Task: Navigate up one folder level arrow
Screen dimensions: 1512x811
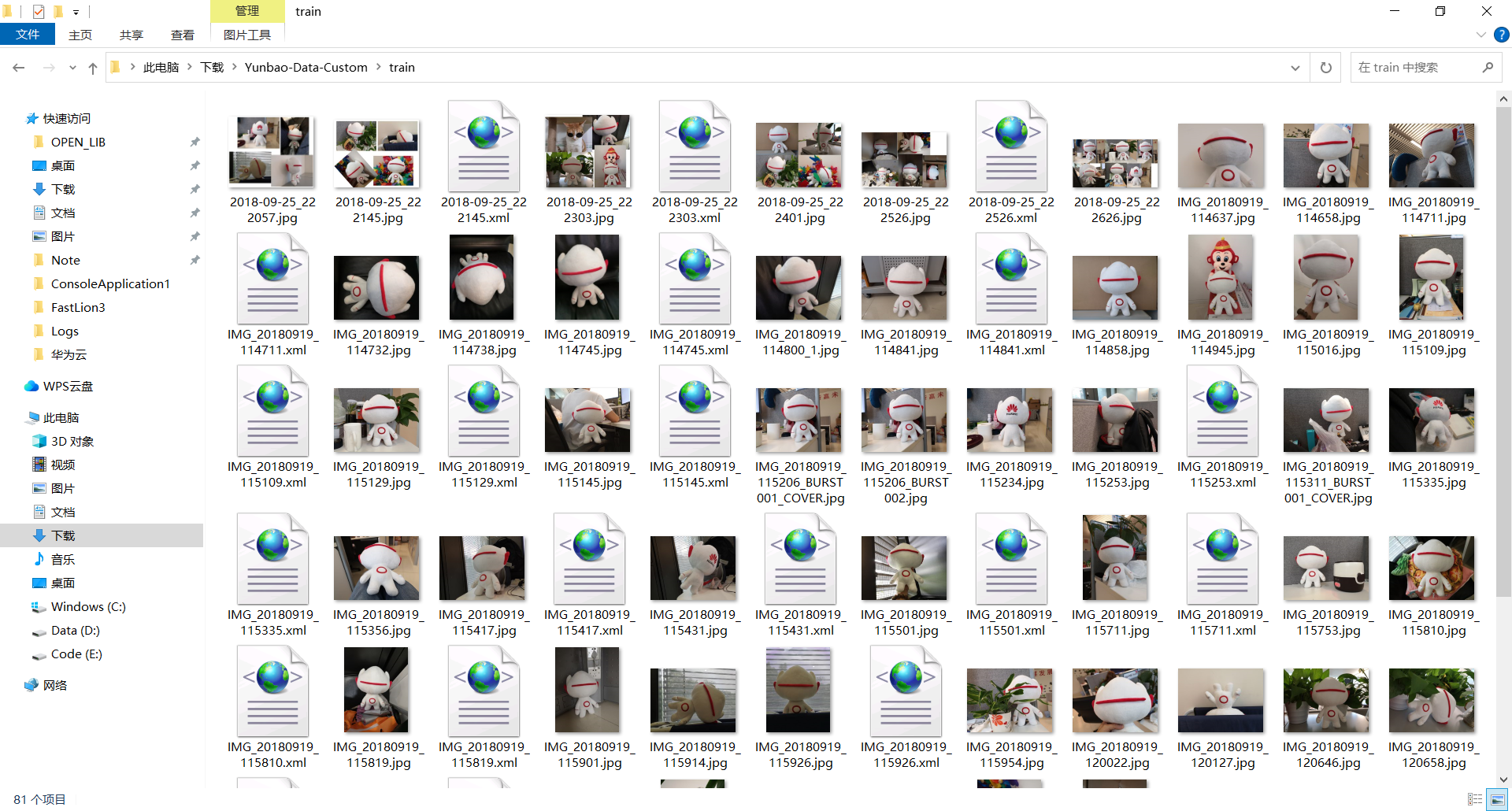Action: click(x=93, y=68)
